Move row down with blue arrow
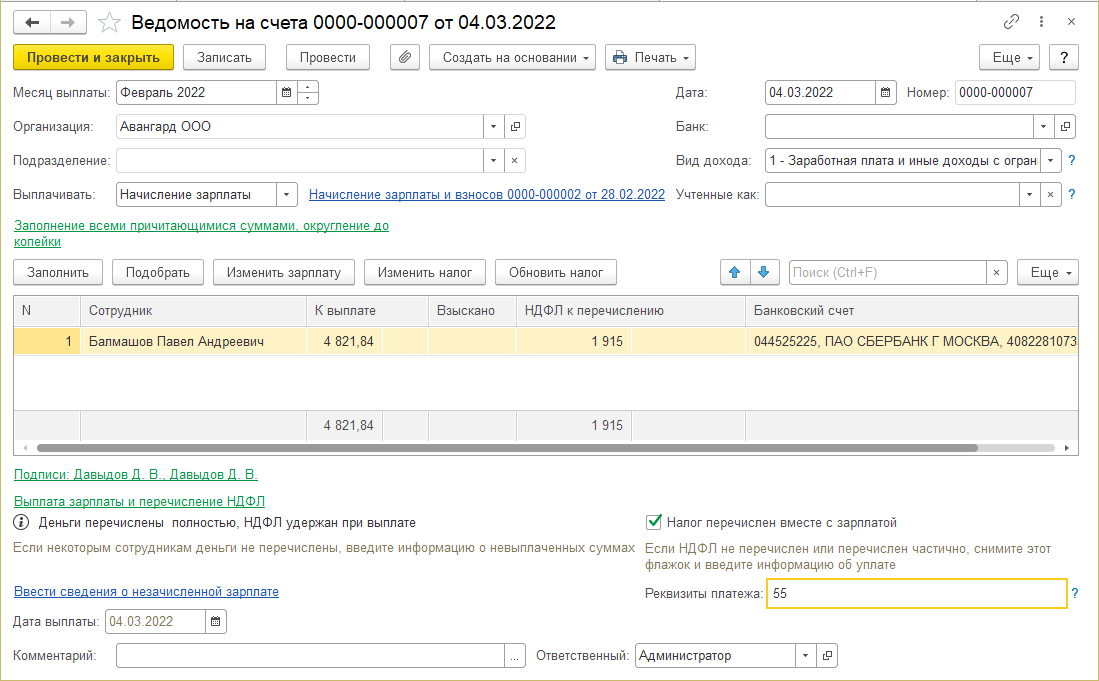 point(763,272)
